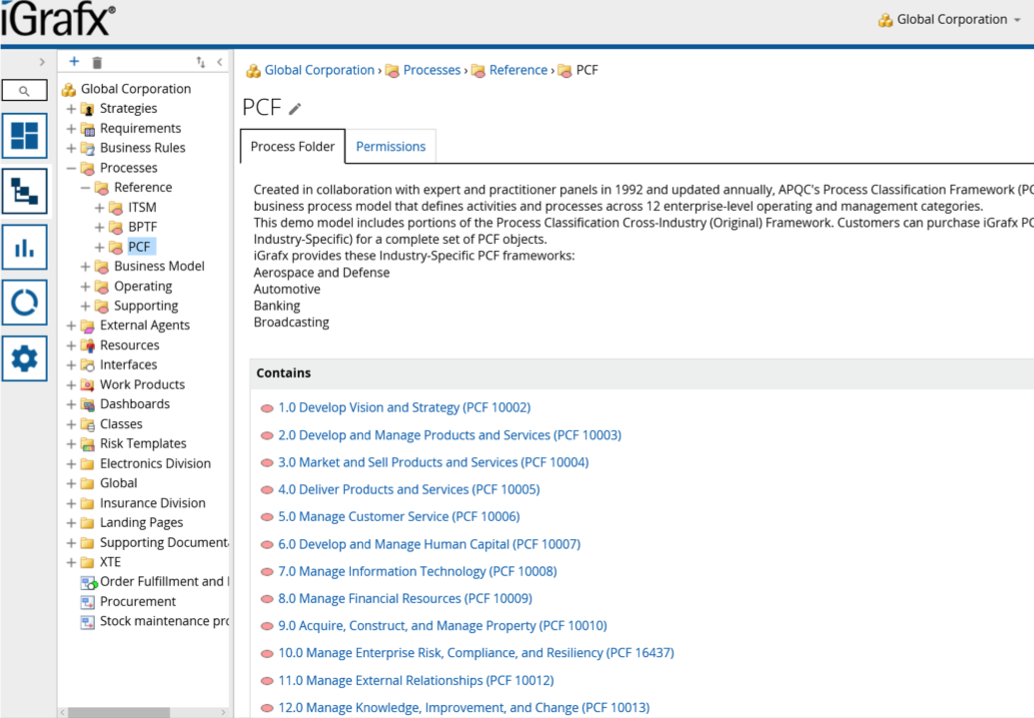This screenshot has width=1034, height=718.
Task: Click the tree panel horizontal scrollbar
Action: point(119,713)
